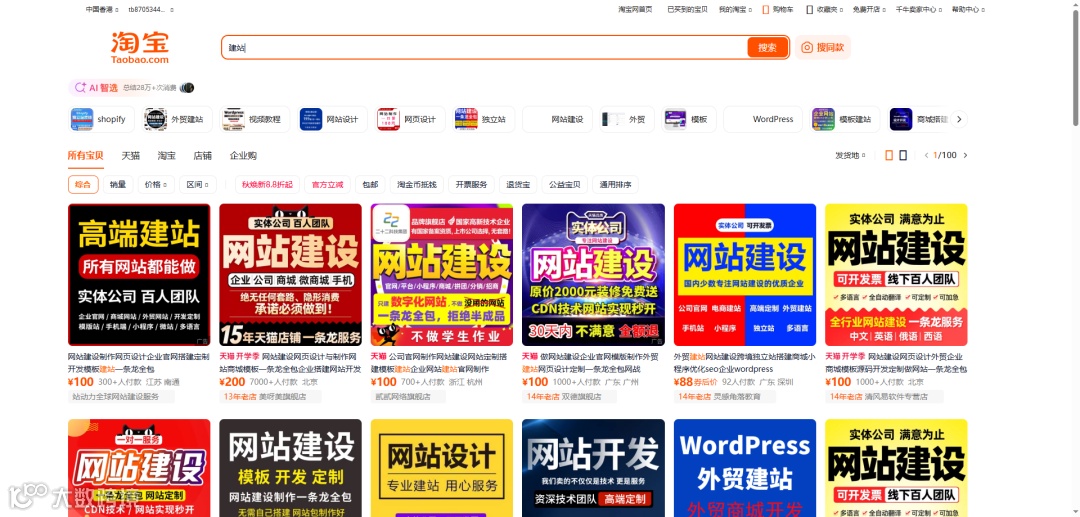
Task: Go to next results page arrow
Action: pyautogui.click(x=965, y=156)
